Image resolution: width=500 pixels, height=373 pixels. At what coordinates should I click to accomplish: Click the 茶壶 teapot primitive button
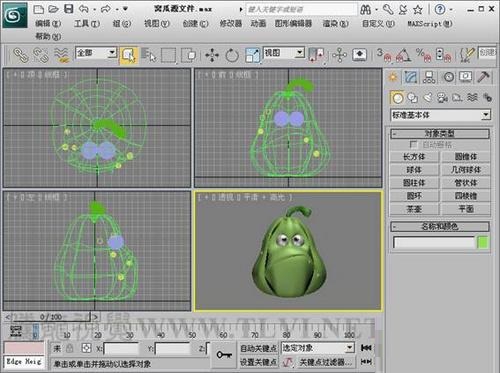[x=414, y=209]
